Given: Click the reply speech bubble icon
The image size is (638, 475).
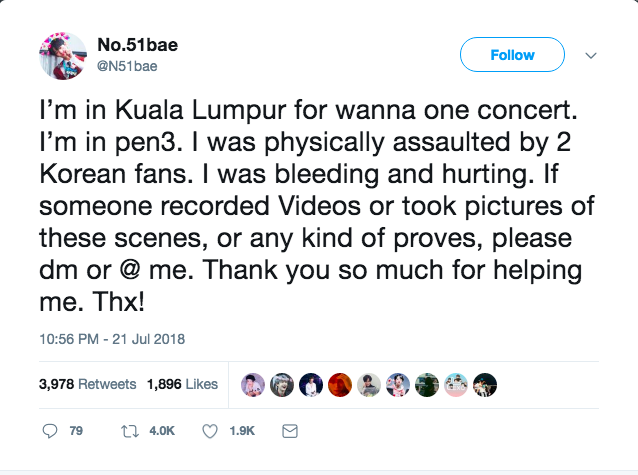Looking at the screenshot, I should (x=52, y=431).
